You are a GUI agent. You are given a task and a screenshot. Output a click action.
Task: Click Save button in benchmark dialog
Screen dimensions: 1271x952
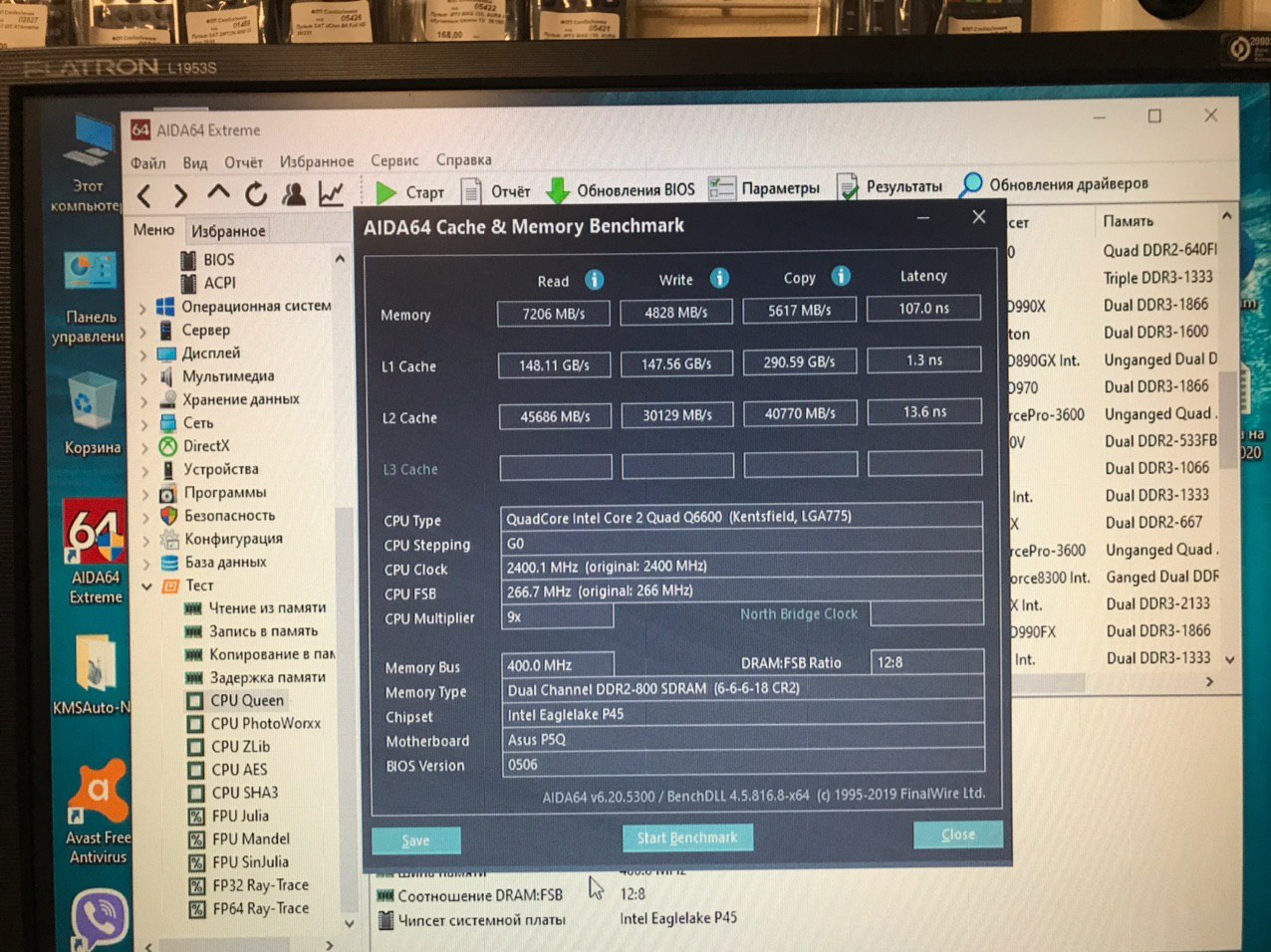click(x=415, y=840)
